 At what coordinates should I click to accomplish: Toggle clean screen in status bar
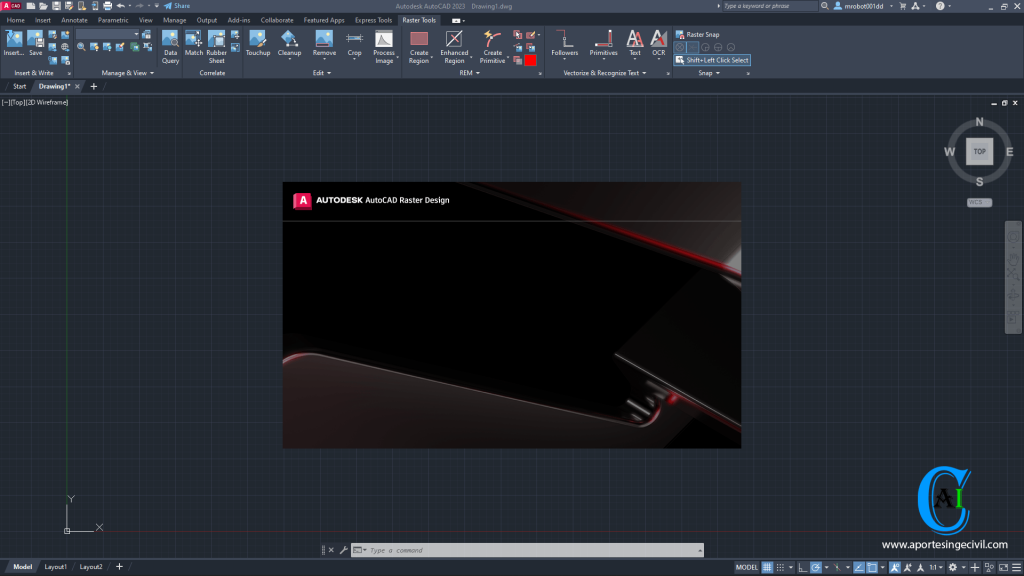pyautogui.click(x=1004, y=568)
